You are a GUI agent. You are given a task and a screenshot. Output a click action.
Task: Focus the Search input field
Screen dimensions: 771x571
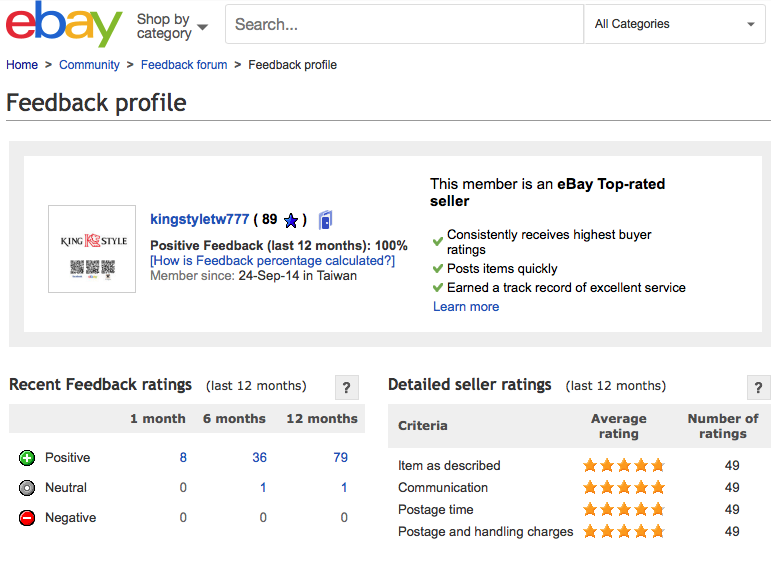pos(404,24)
